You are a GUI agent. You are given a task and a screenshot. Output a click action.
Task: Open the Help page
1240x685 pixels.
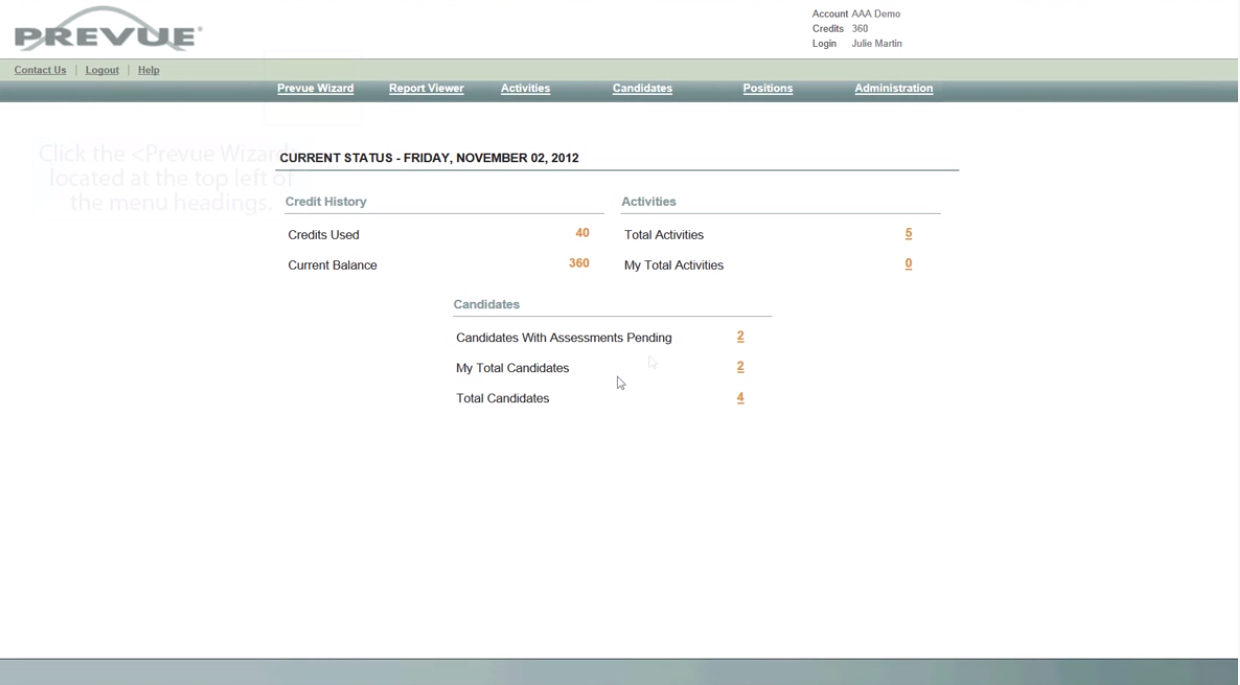(148, 69)
